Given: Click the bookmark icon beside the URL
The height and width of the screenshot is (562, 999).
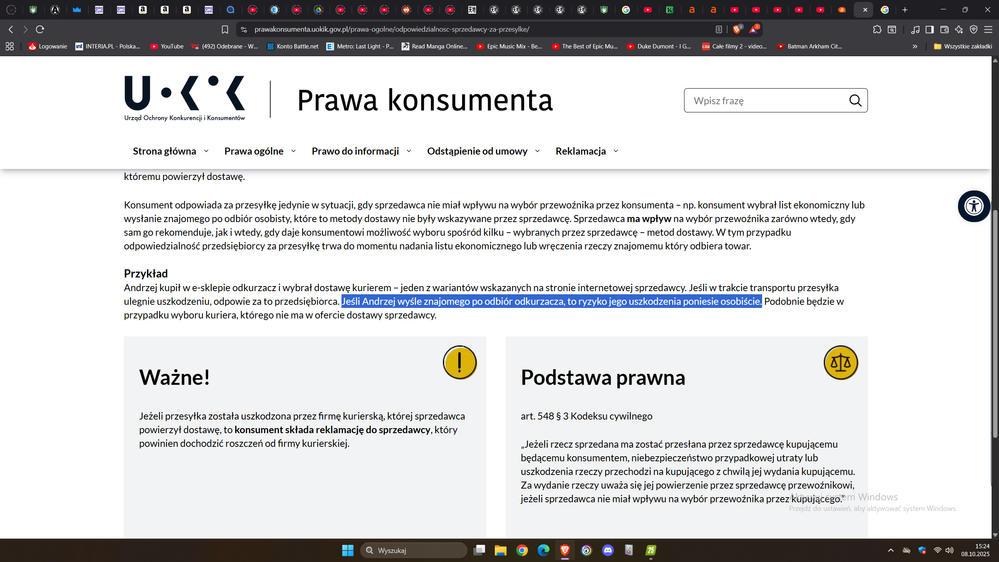Looking at the screenshot, I should (226, 29).
